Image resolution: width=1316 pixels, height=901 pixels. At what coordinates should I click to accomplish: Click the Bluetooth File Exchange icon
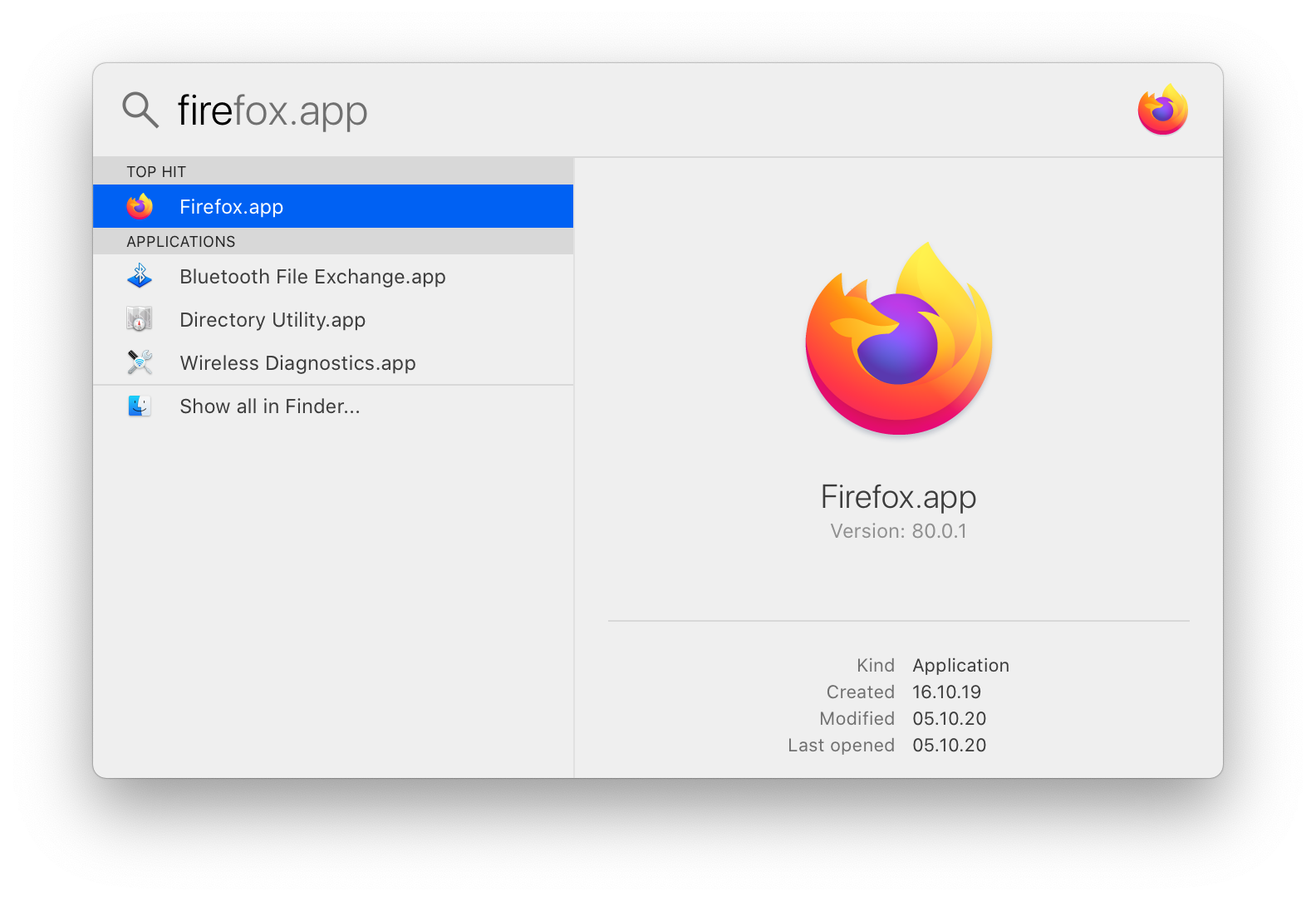(x=140, y=276)
